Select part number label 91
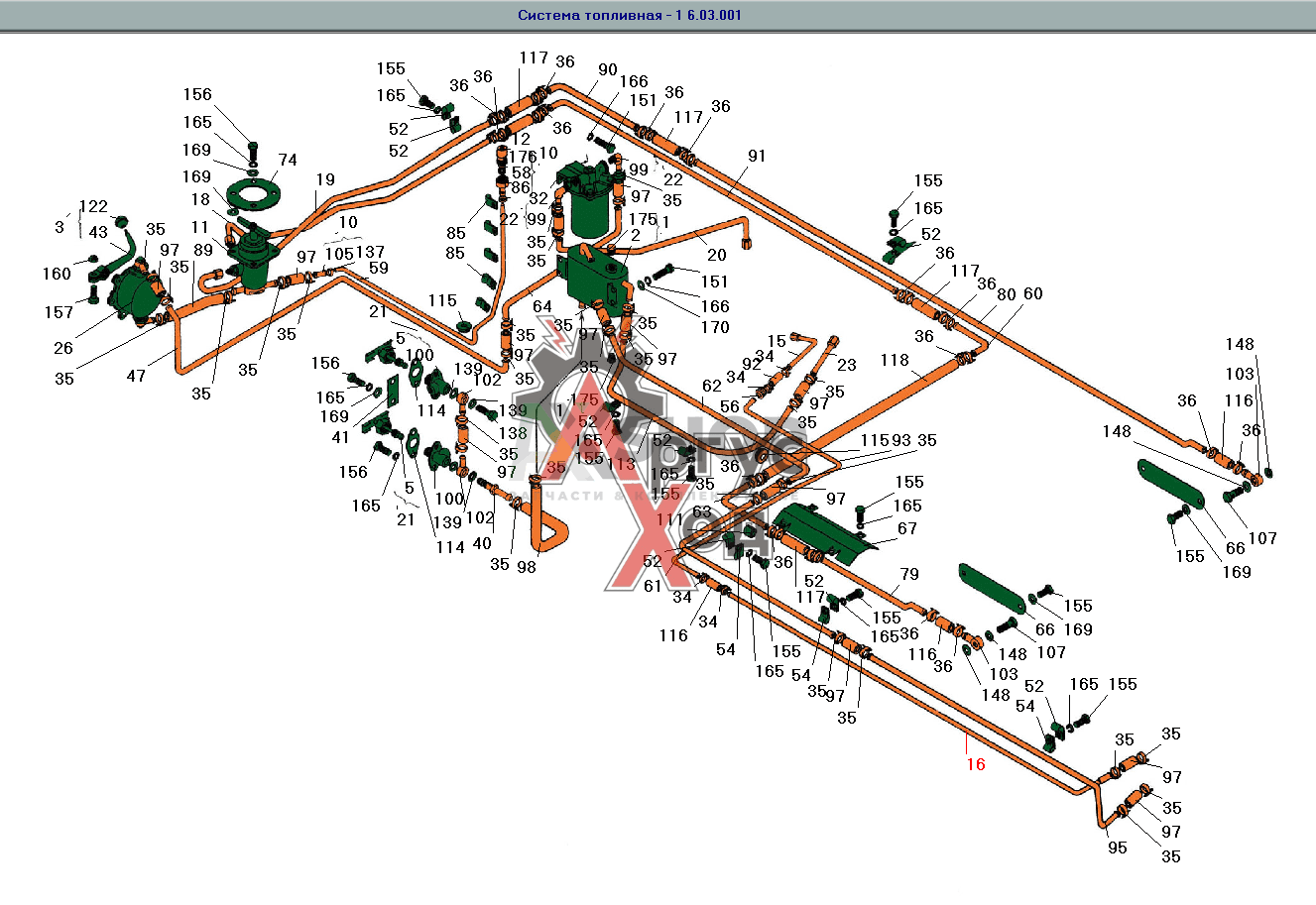This screenshot has width=1316, height=905. coord(757,156)
